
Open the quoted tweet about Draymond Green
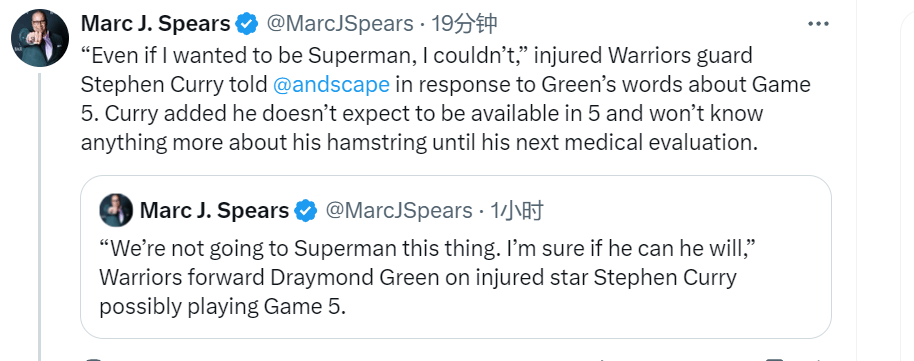[456, 257]
